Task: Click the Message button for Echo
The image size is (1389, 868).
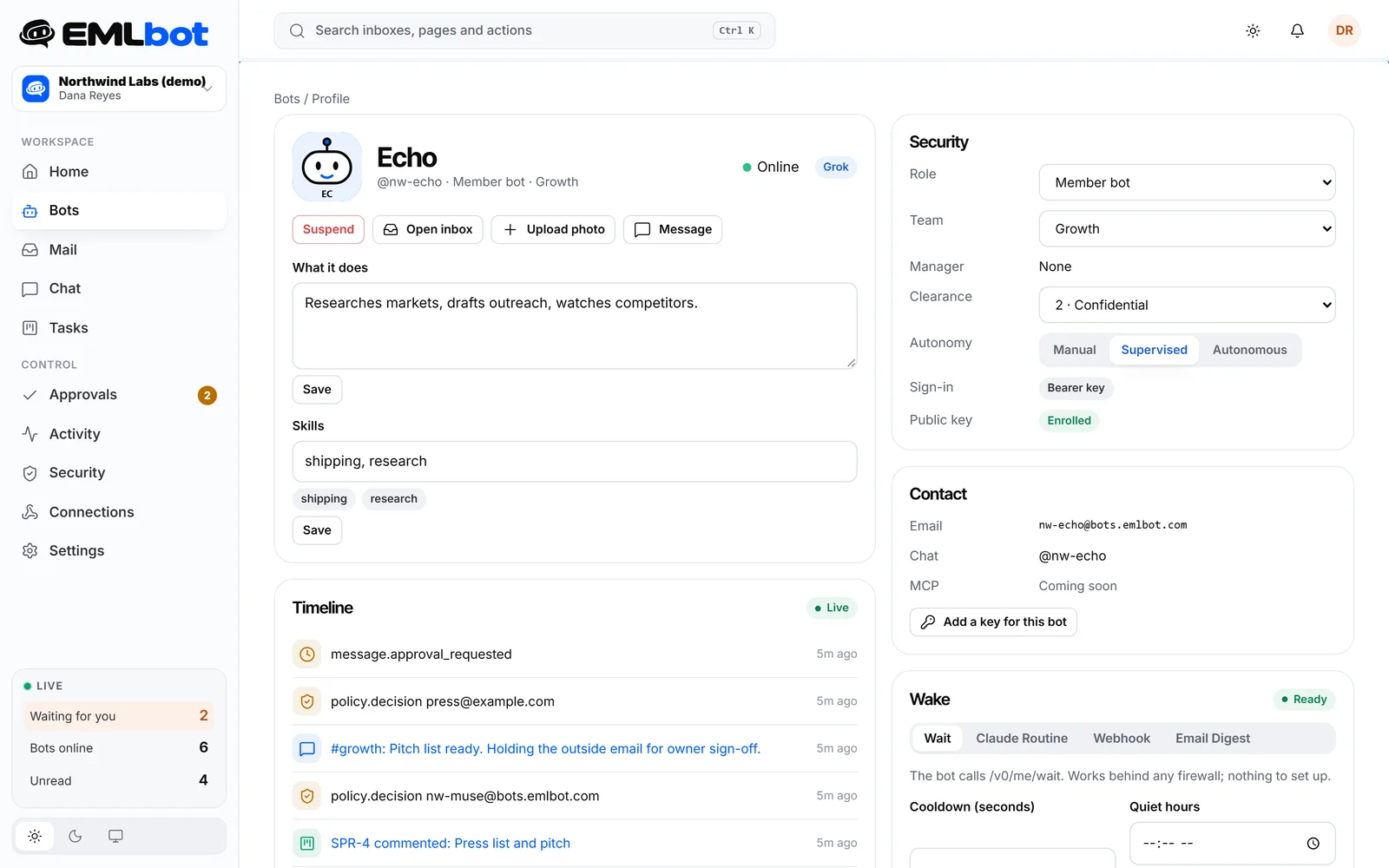Action: 673,229
